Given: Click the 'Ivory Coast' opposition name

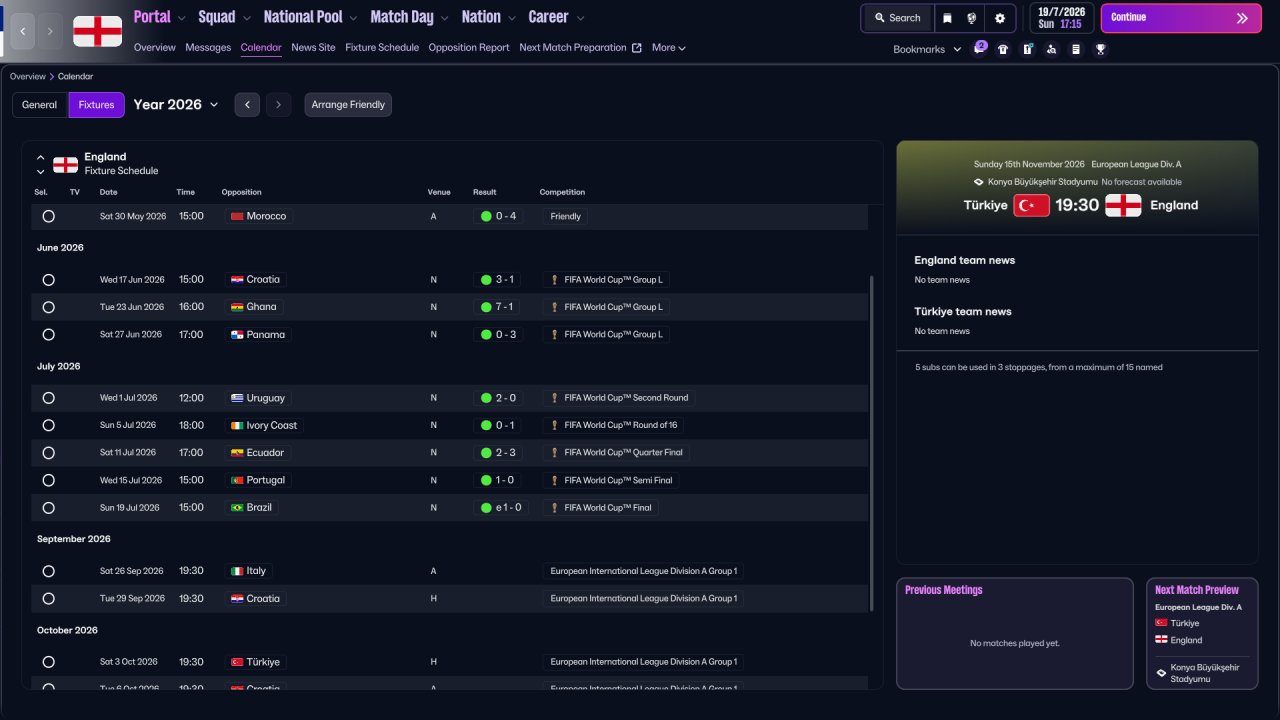Looking at the screenshot, I should (272, 425).
